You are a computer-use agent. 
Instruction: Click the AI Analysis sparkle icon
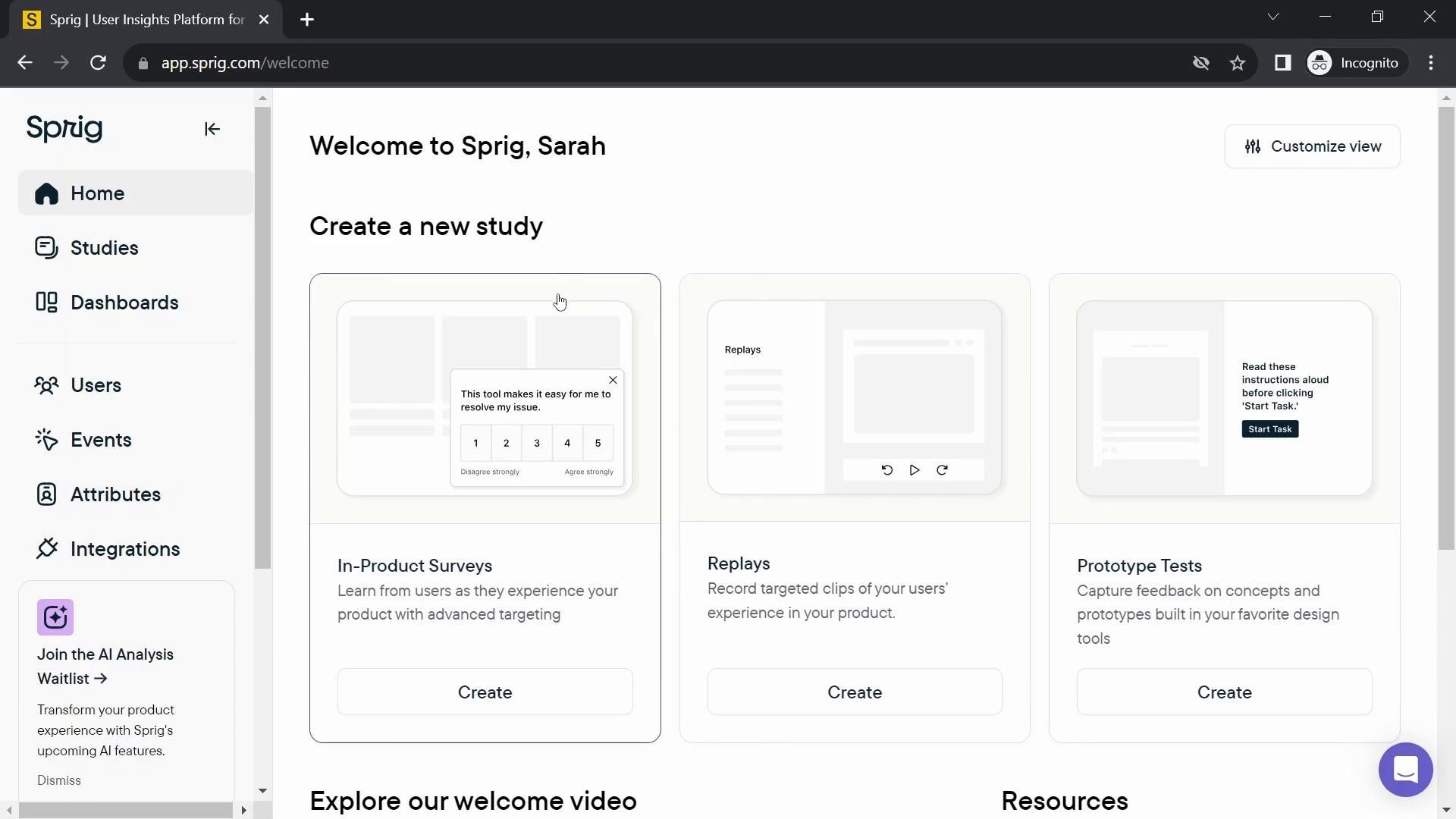(x=55, y=617)
